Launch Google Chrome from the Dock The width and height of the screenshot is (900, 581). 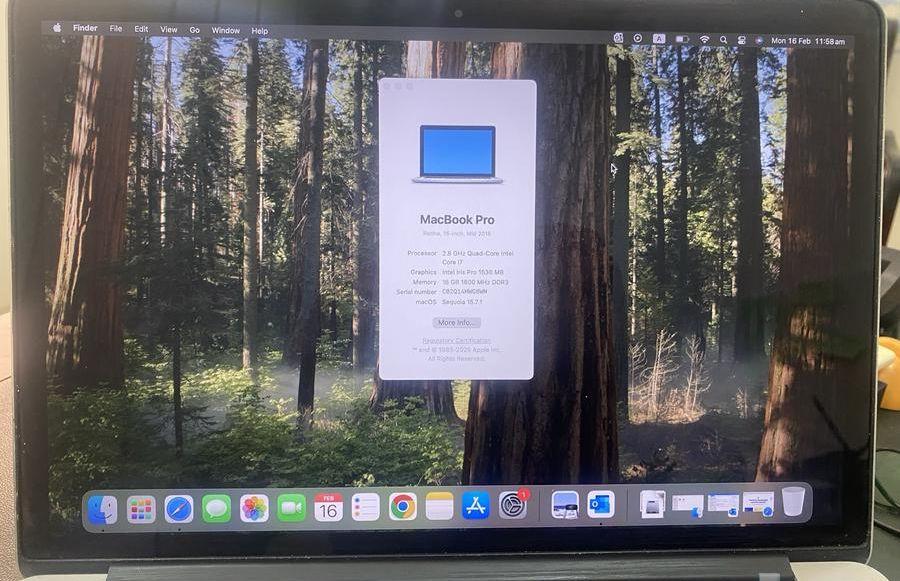(403, 506)
